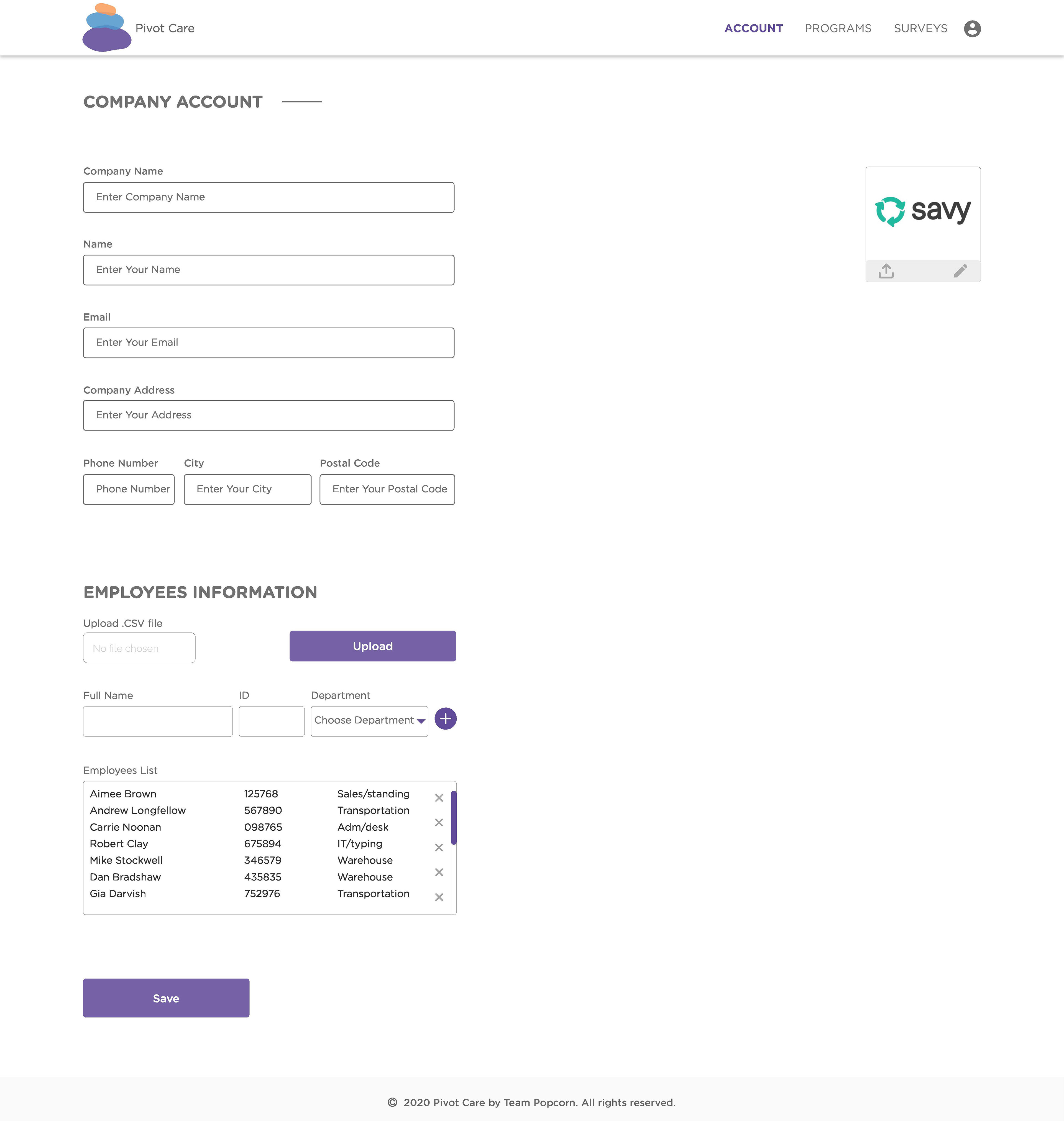Click the No file chosen CSV input

tap(139, 648)
